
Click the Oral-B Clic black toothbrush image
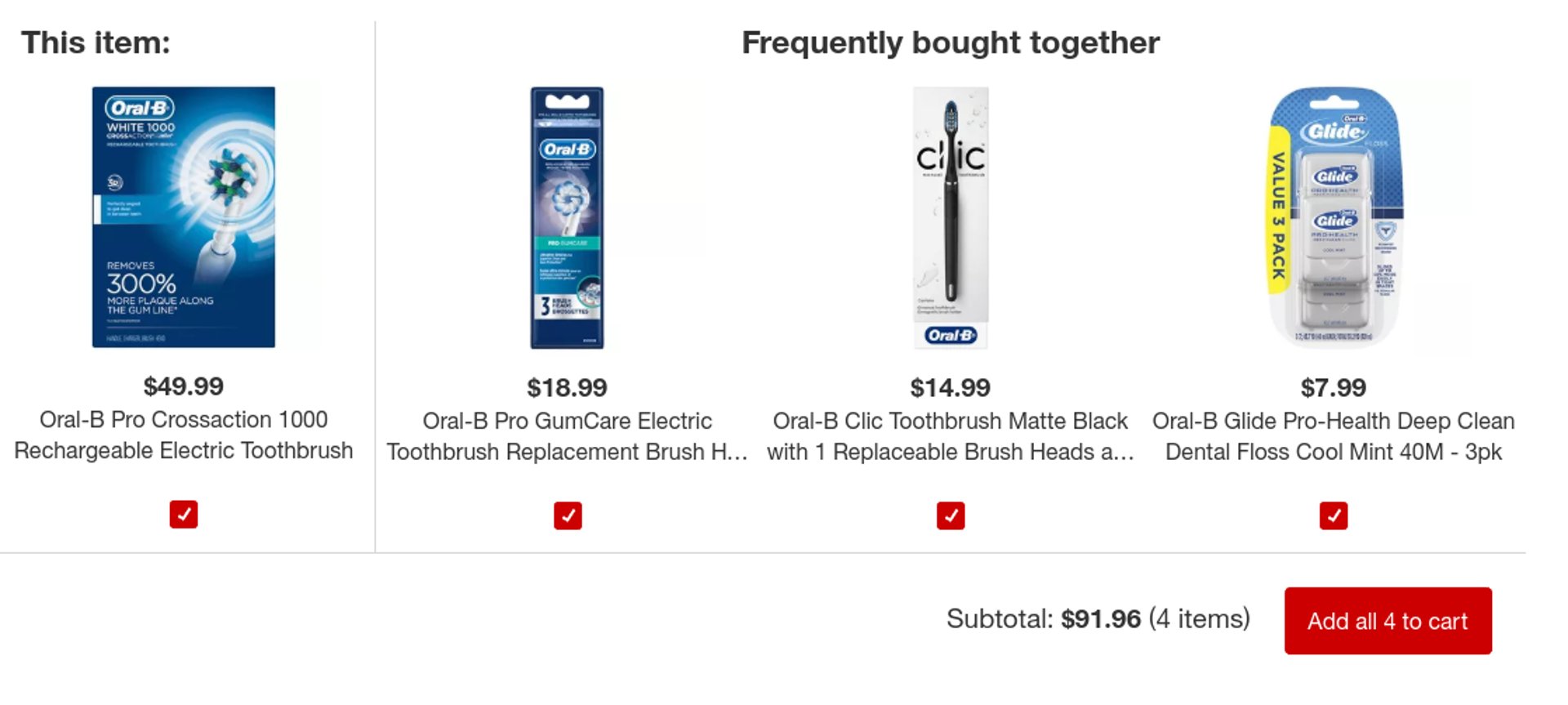click(x=951, y=218)
